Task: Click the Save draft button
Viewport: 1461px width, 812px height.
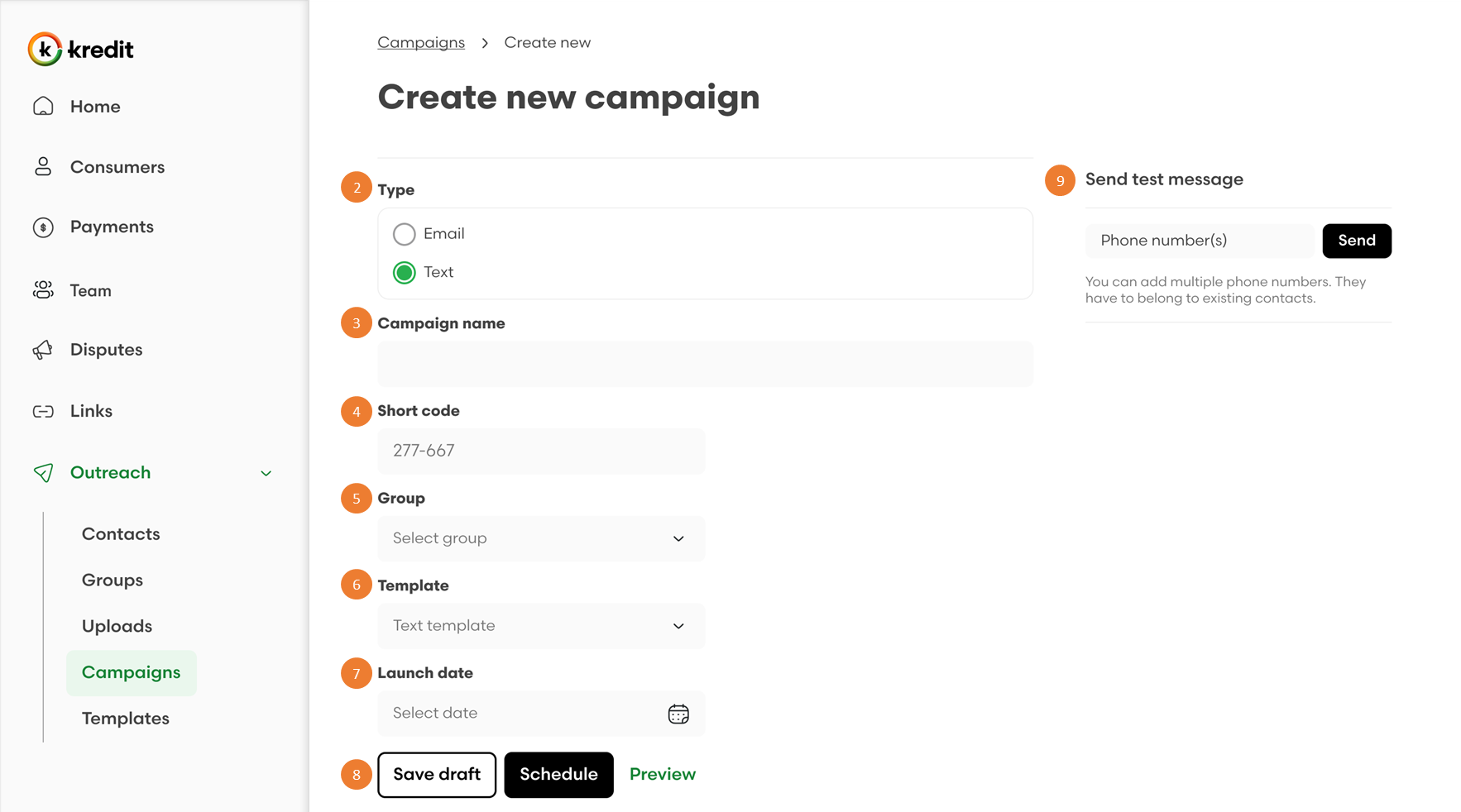Action: point(437,775)
